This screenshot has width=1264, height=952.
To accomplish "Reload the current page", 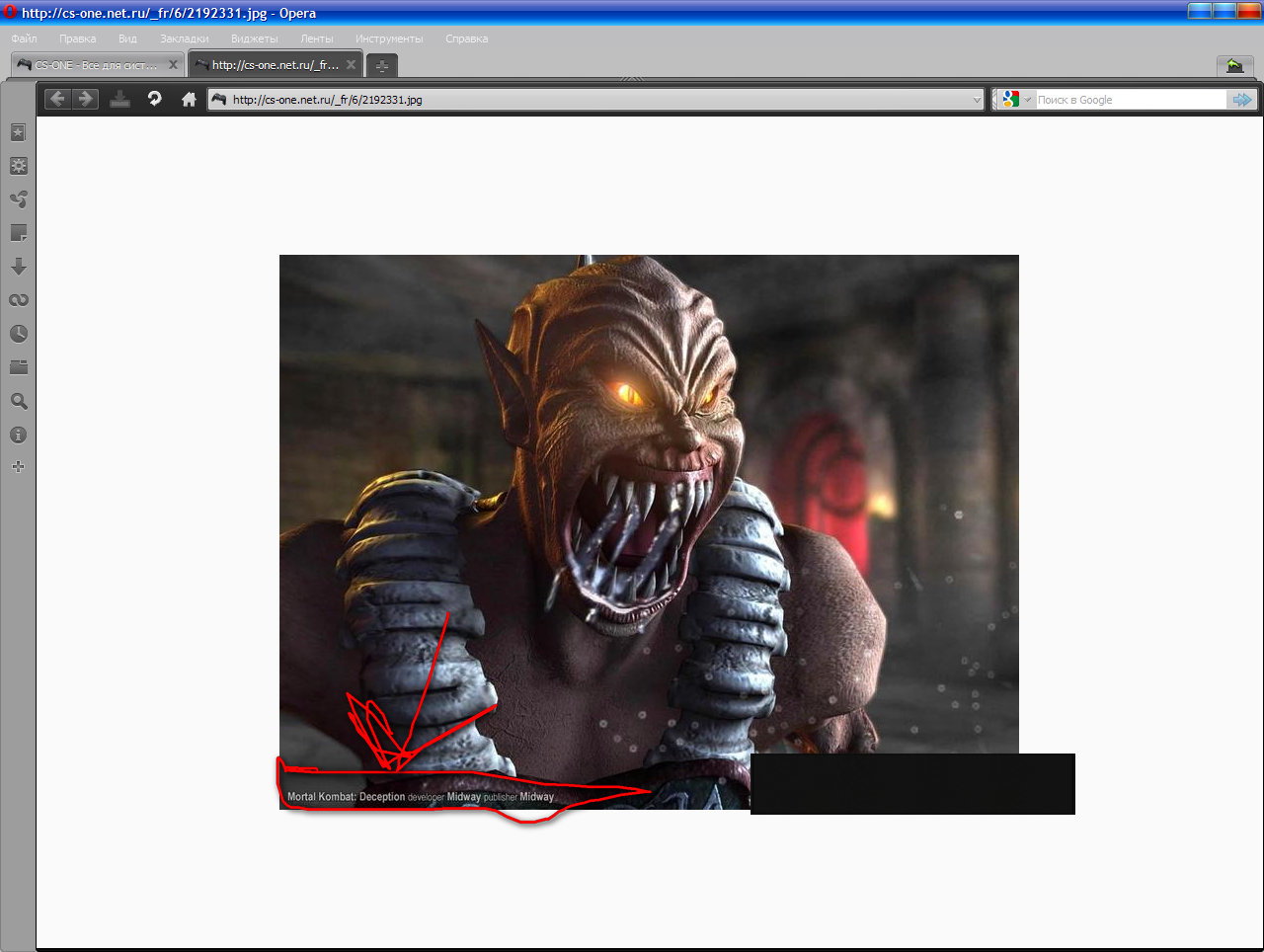I will pyautogui.click(x=154, y=99).
